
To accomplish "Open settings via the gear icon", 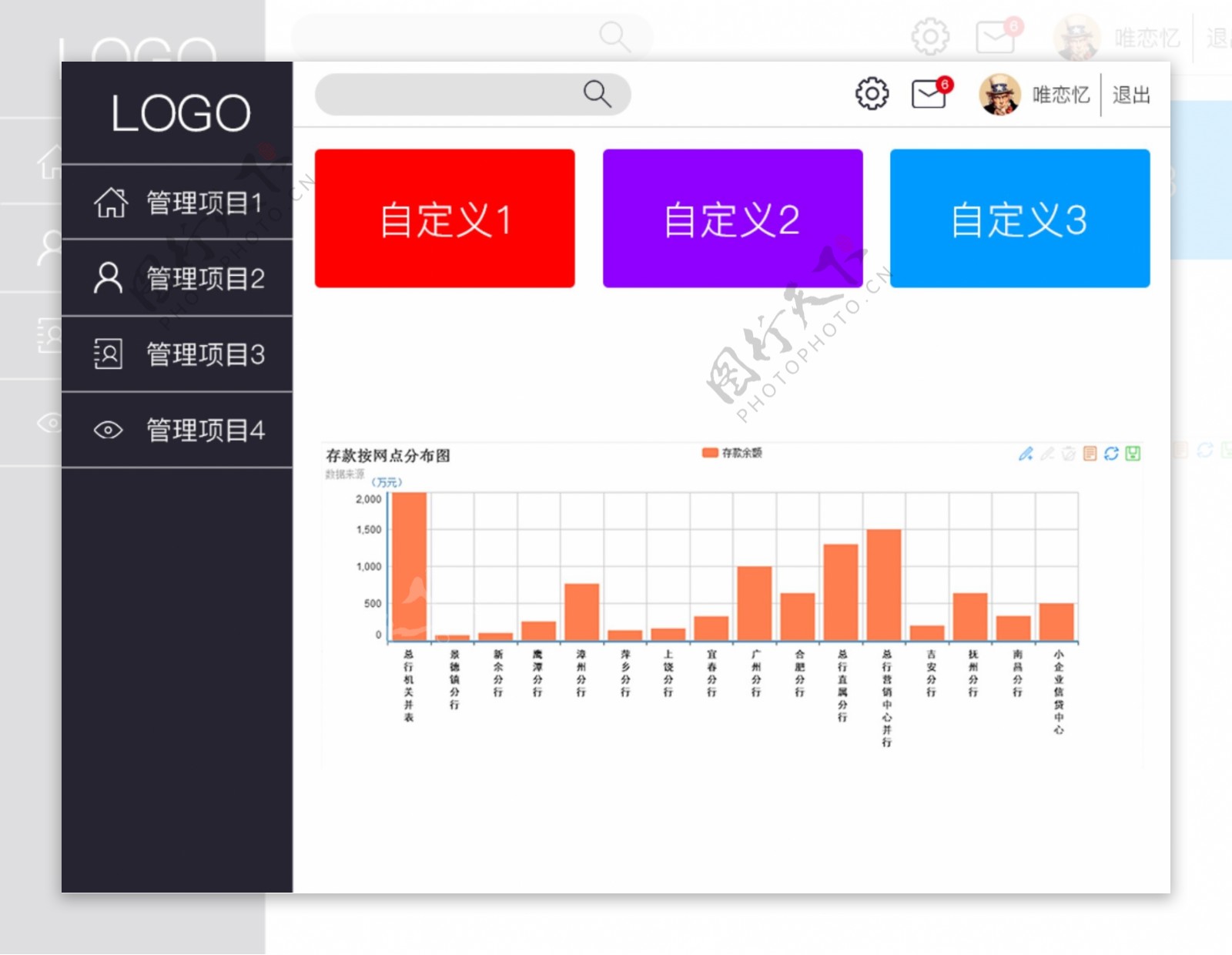I will point(872,94).
